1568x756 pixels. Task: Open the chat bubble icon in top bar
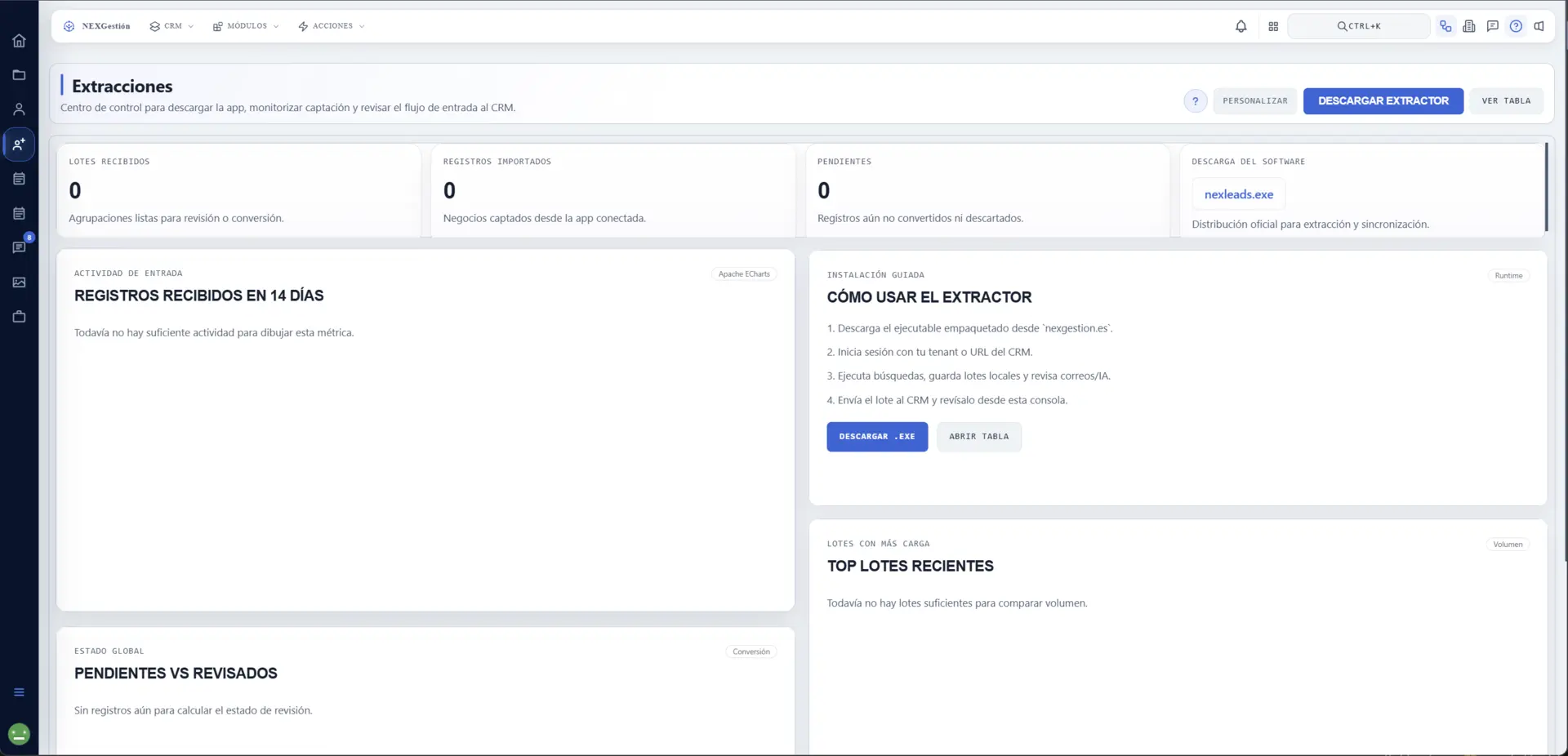pyautogui.click(x=1492, y=26)
